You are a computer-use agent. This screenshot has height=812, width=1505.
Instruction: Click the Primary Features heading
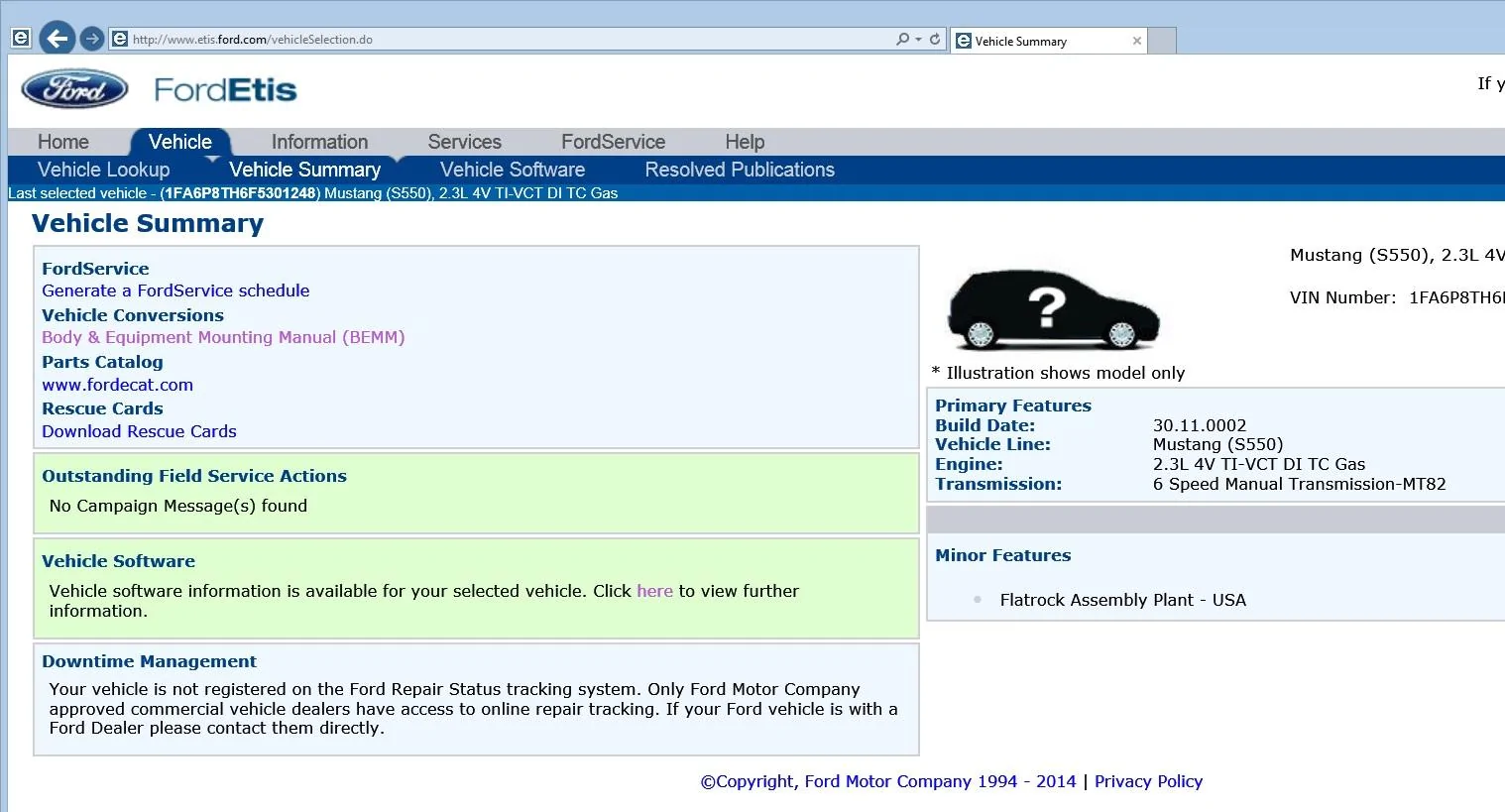[1013, 406]
